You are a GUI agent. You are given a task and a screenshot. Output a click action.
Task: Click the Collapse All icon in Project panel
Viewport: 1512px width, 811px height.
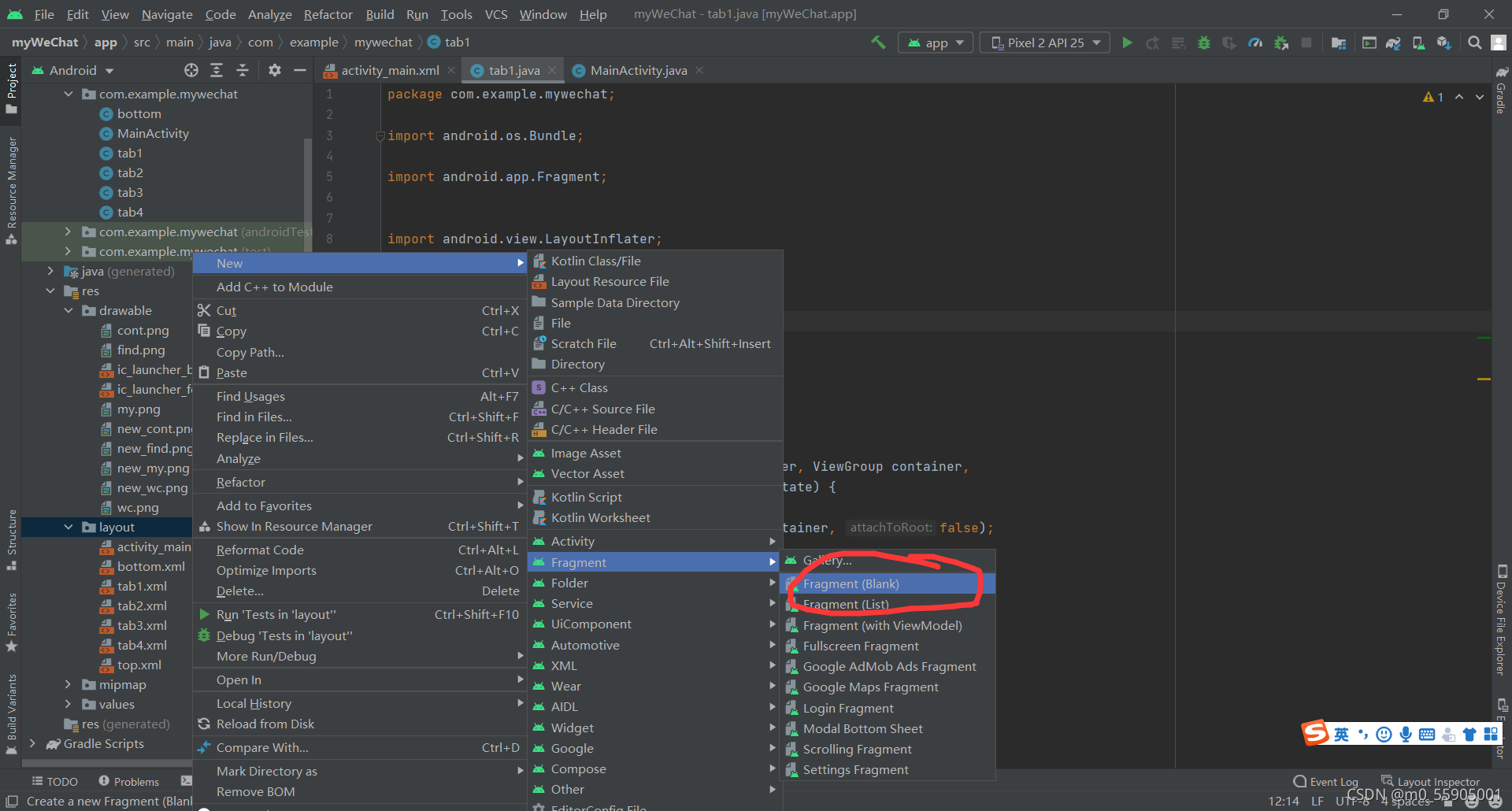[243, 70]
